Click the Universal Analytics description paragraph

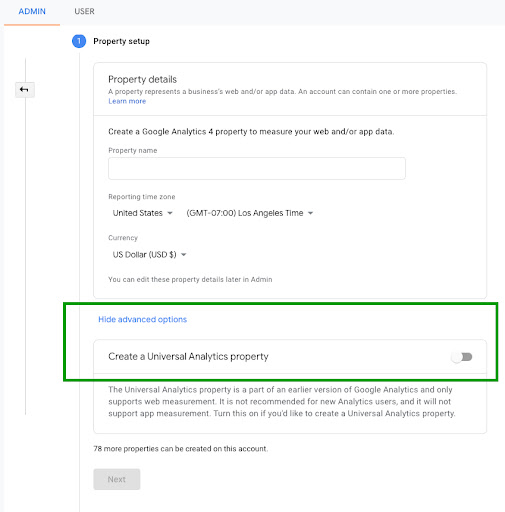(282, 401)
